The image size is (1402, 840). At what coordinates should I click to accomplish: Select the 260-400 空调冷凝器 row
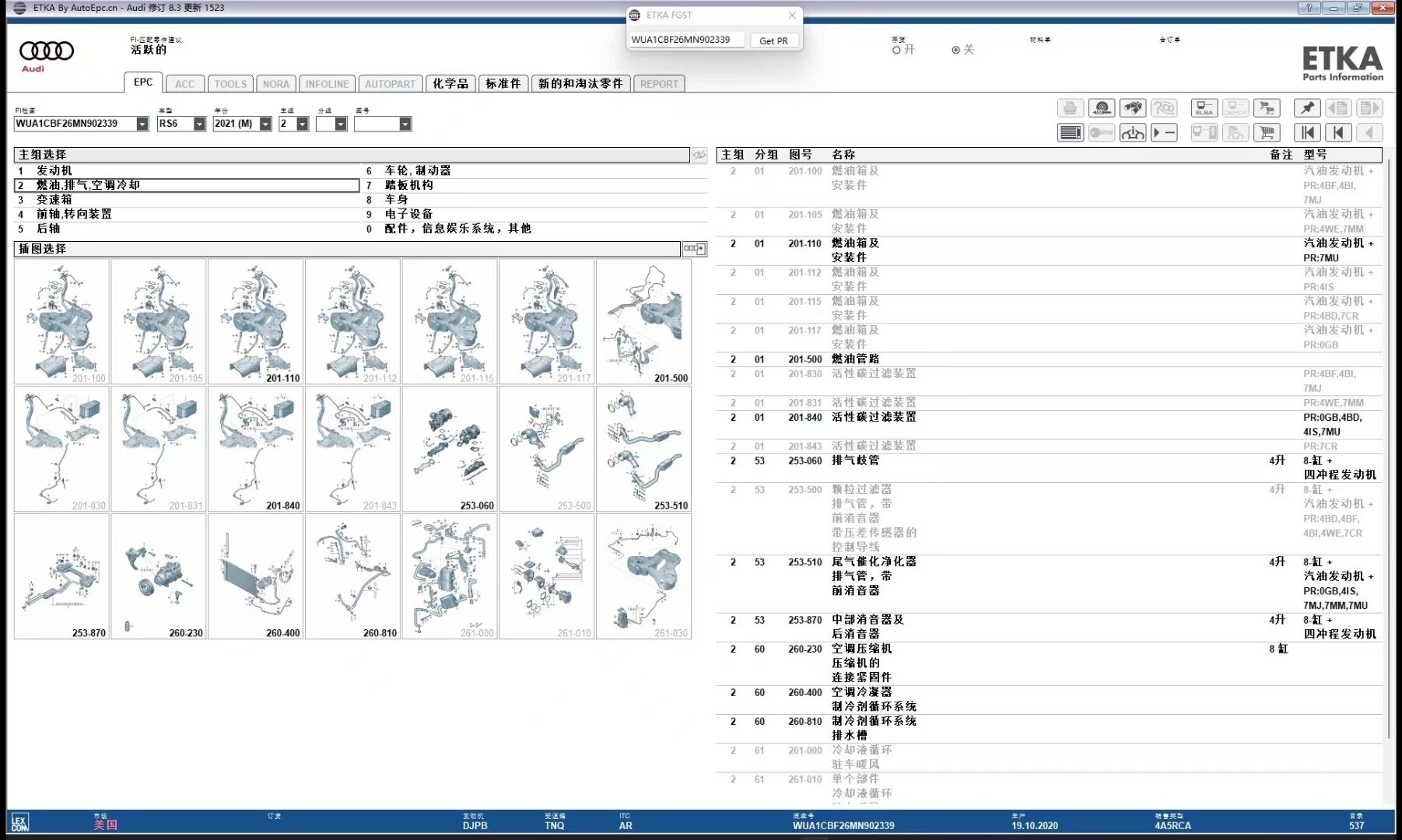click(1049, 699)
